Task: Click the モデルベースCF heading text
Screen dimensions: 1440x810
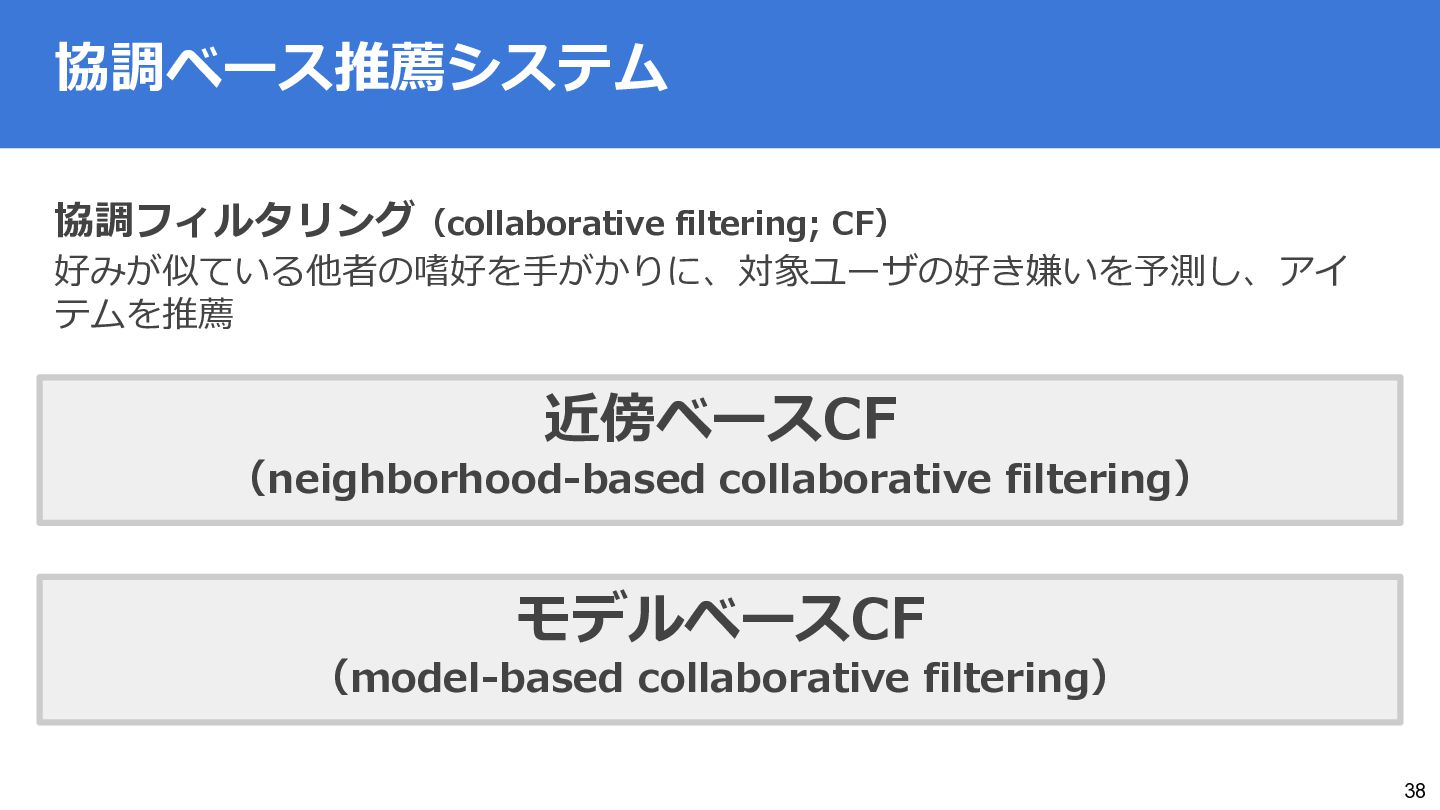Action: pos(719,619)
